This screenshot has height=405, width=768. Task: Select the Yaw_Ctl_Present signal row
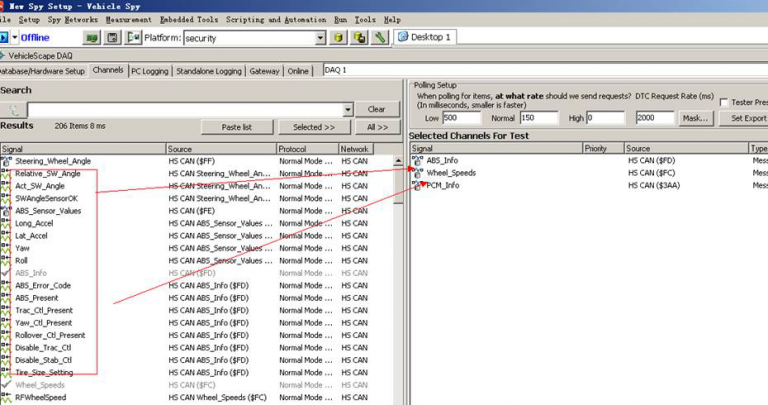pos(43,323)
